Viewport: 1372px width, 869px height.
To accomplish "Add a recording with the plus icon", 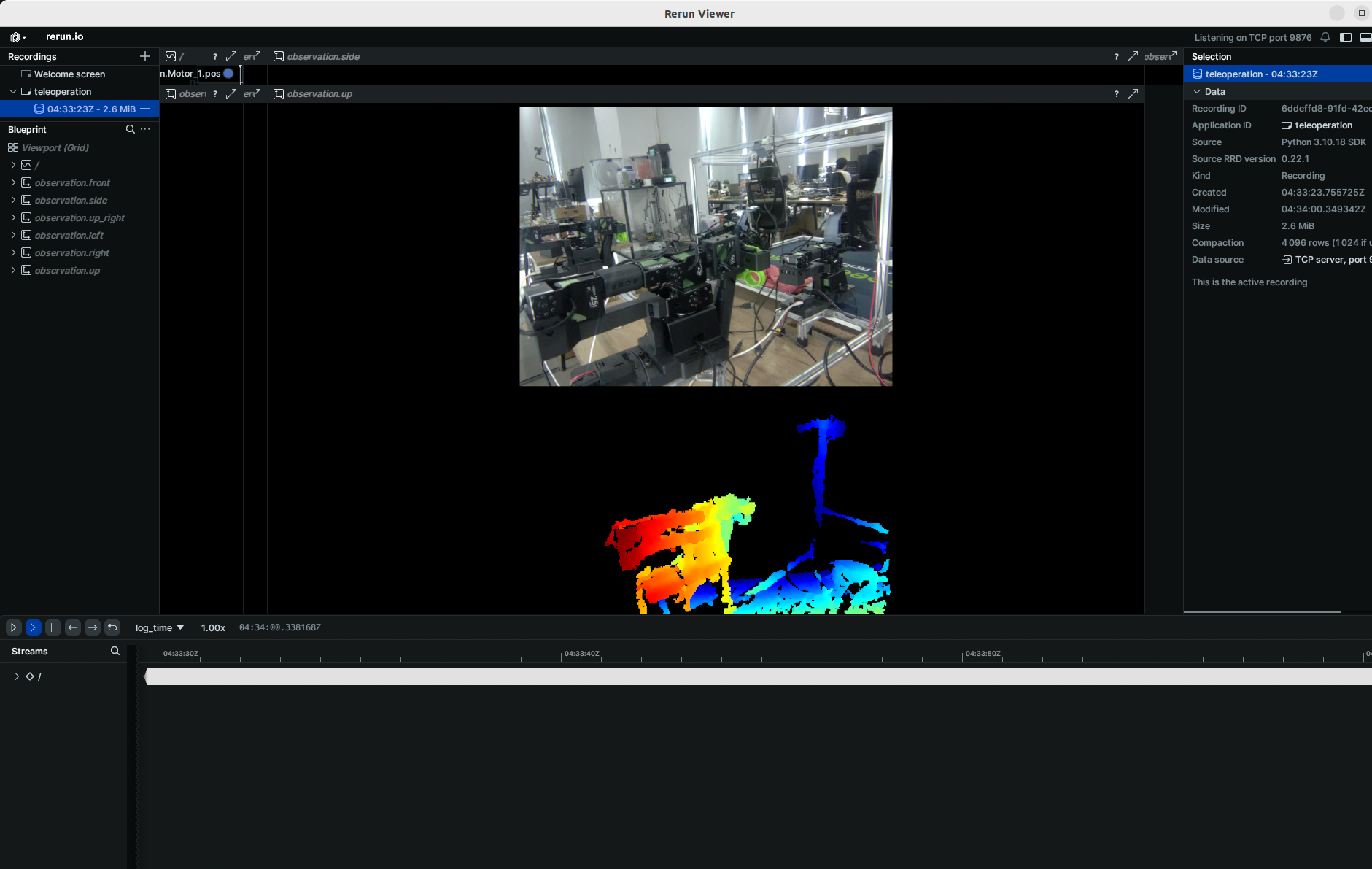I will [x=144, y=56].
